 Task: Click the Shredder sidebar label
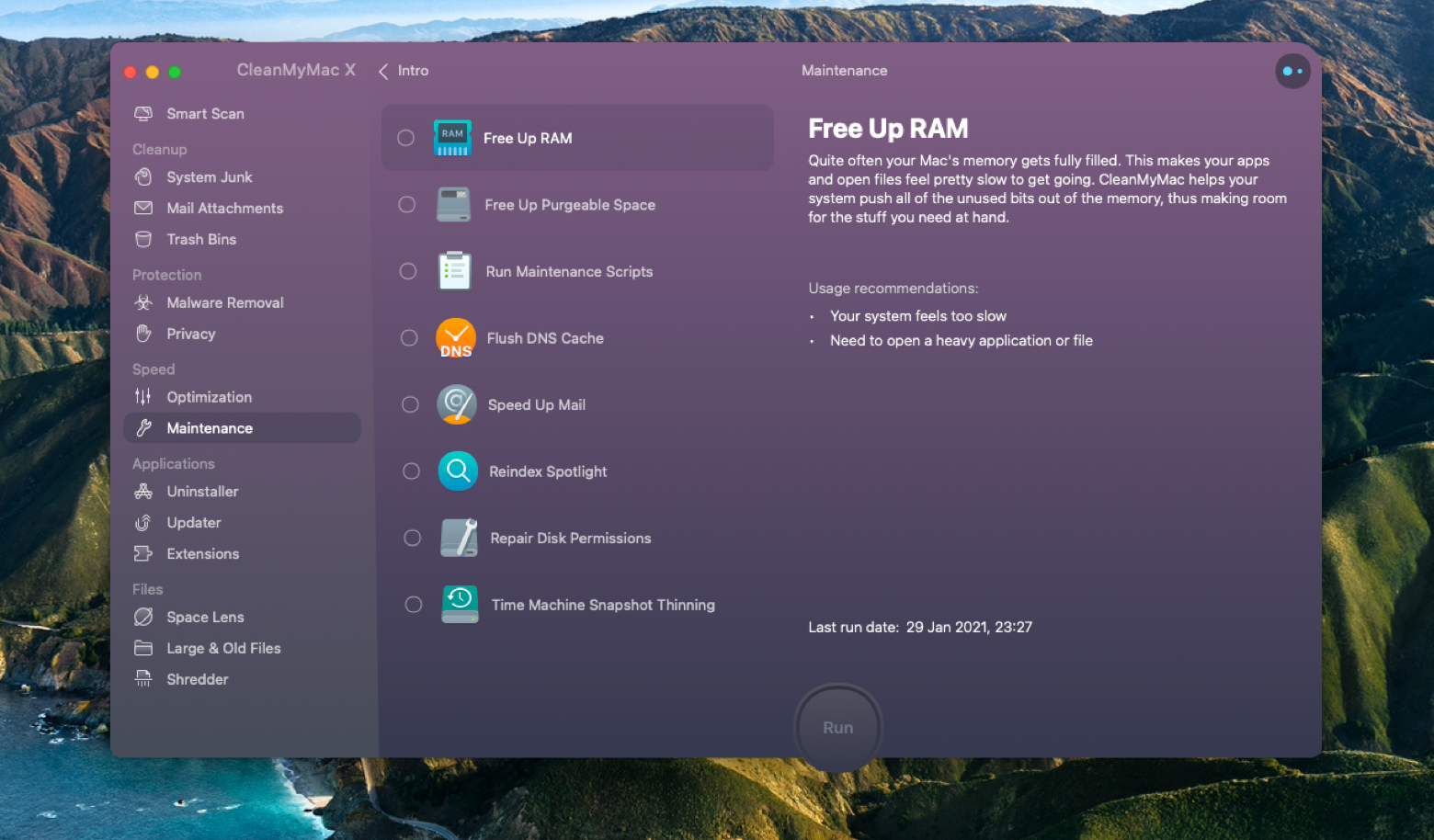pos(198,679)
